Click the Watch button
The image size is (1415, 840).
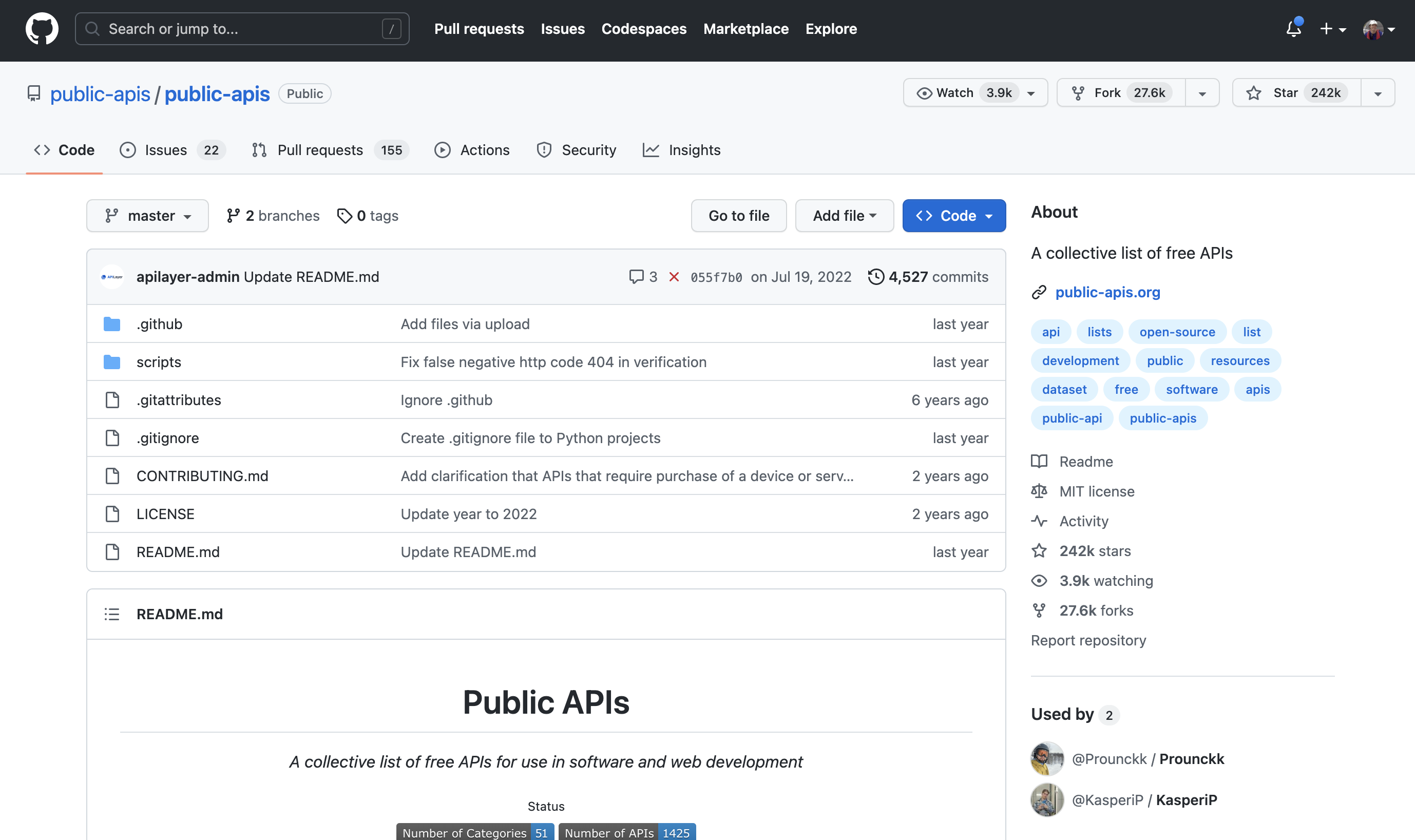(x=976, y=93)
